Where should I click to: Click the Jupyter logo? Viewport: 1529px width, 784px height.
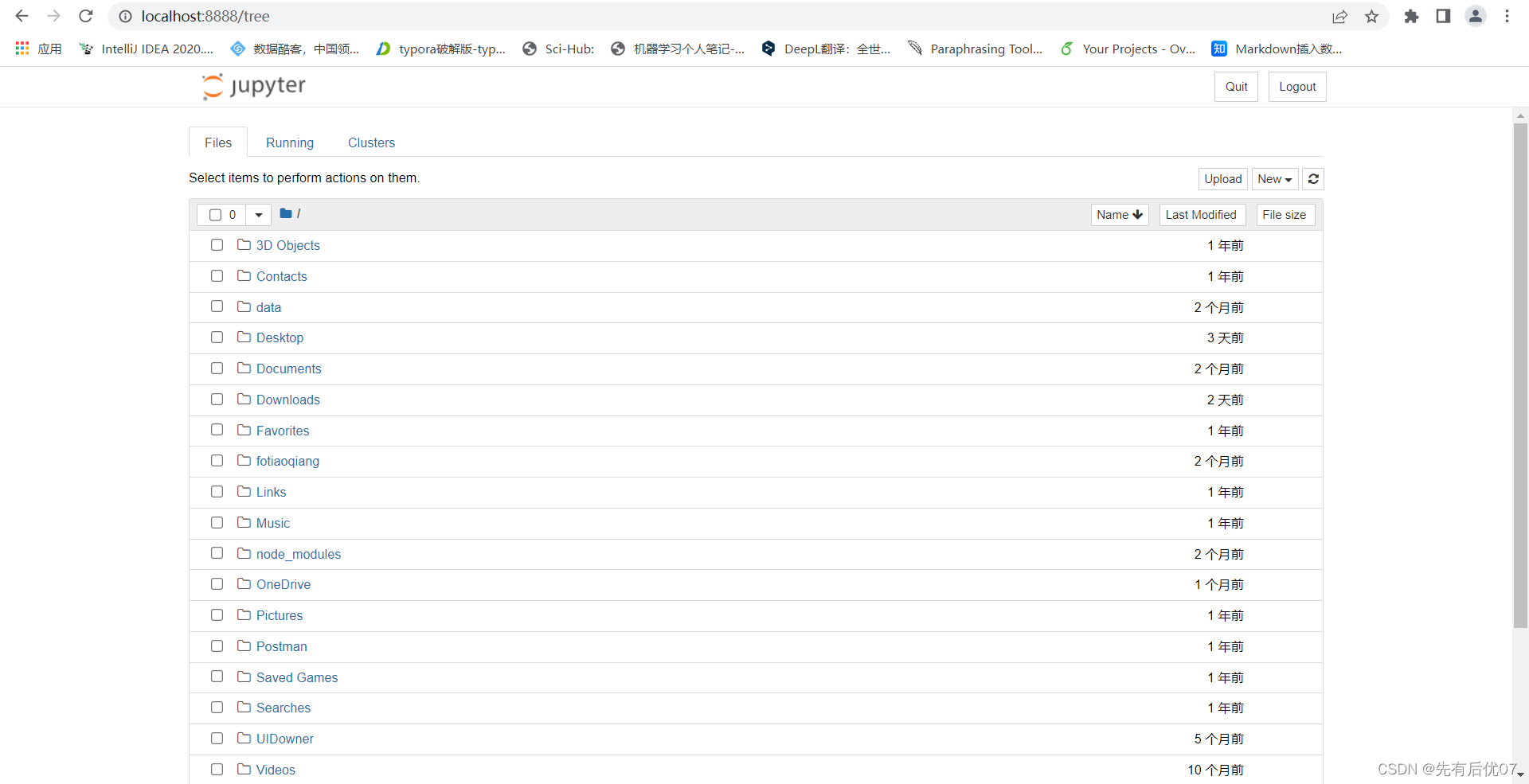click(x=253, y=86)
